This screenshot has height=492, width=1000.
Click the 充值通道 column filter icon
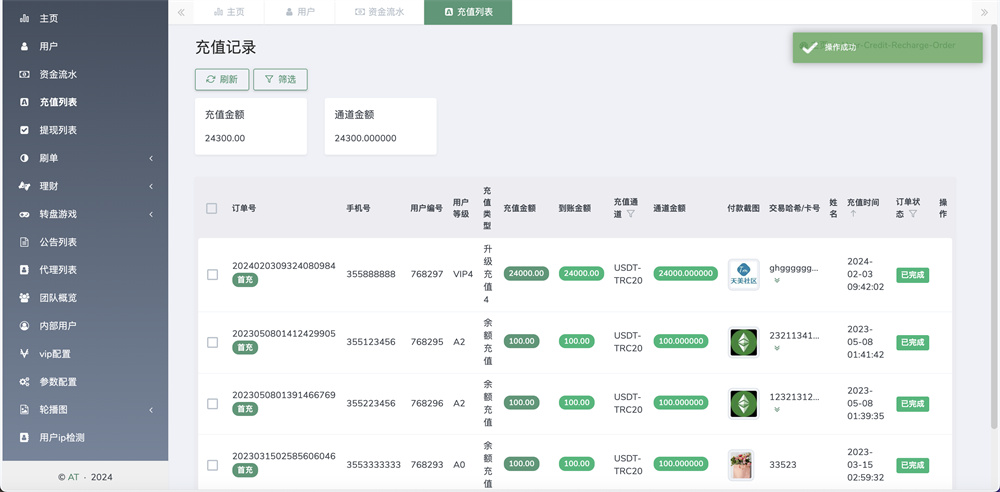[630, 214]
